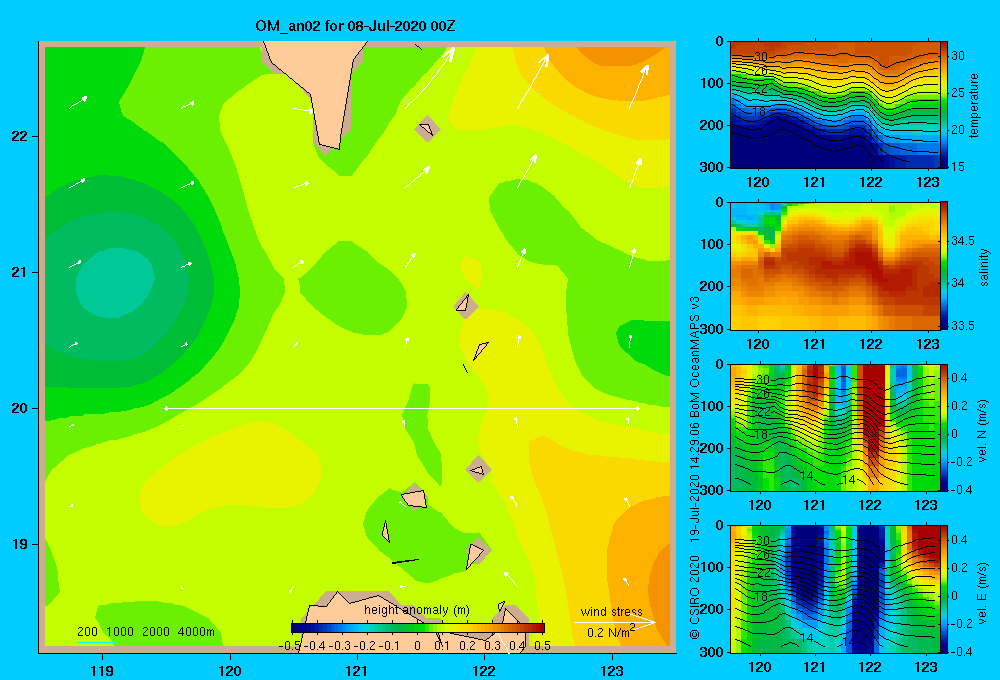This screenshot has height=680, width=1000.
Task: Click the main map latitude label '20'
Action: [20, 408]
